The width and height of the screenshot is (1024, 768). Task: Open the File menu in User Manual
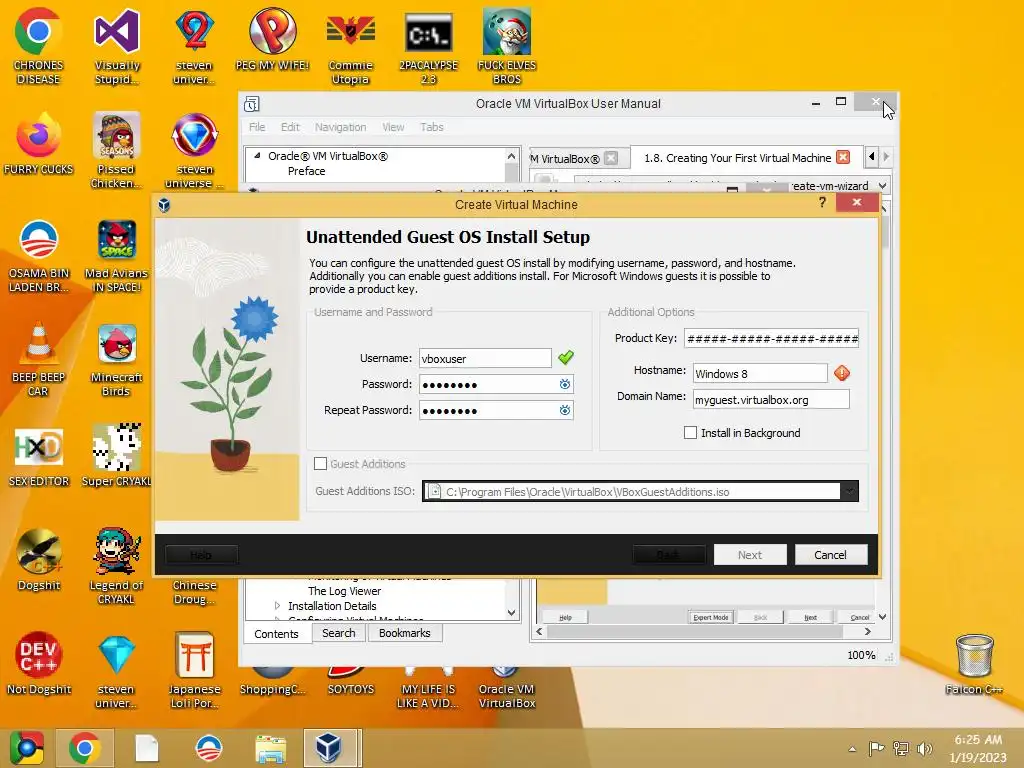point(257,127)
